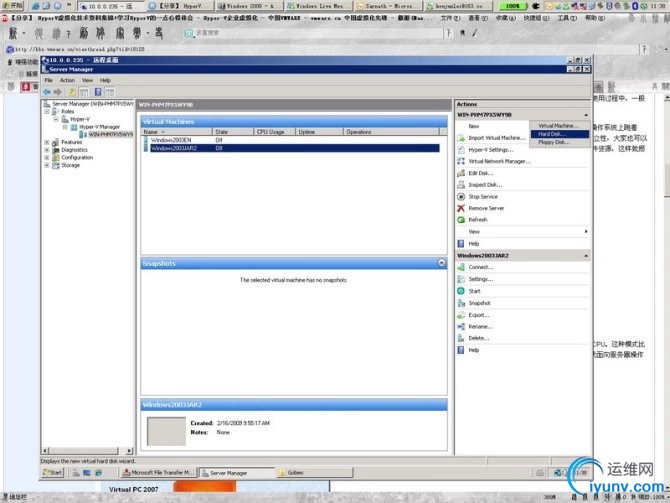Collapse the Roles node in the tree
Screen dimensions: 670x503
coord(47,112)
